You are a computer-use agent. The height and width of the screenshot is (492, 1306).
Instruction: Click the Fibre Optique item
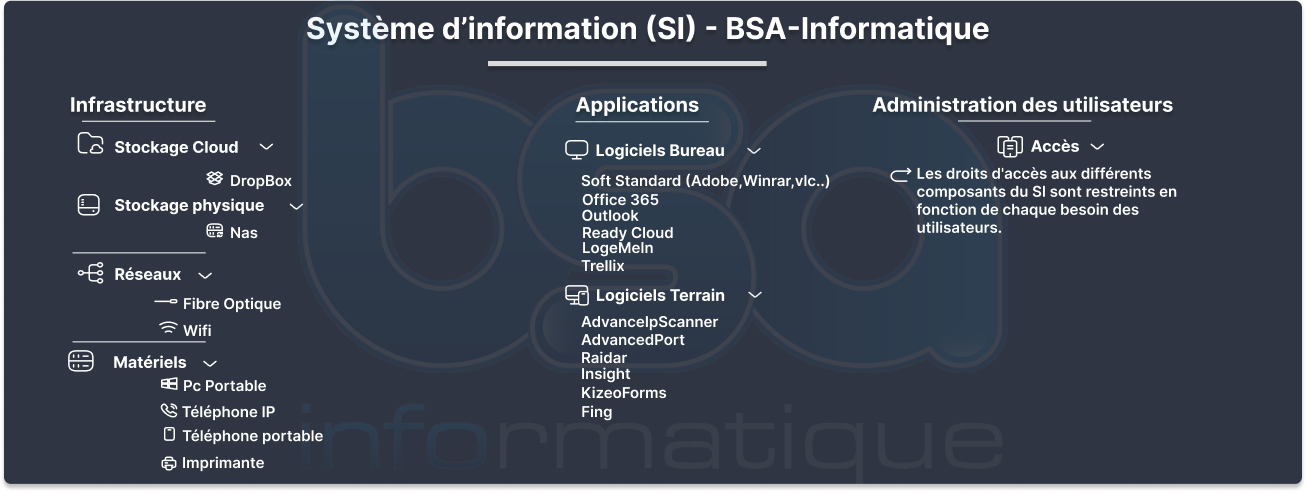coord(232,303)
